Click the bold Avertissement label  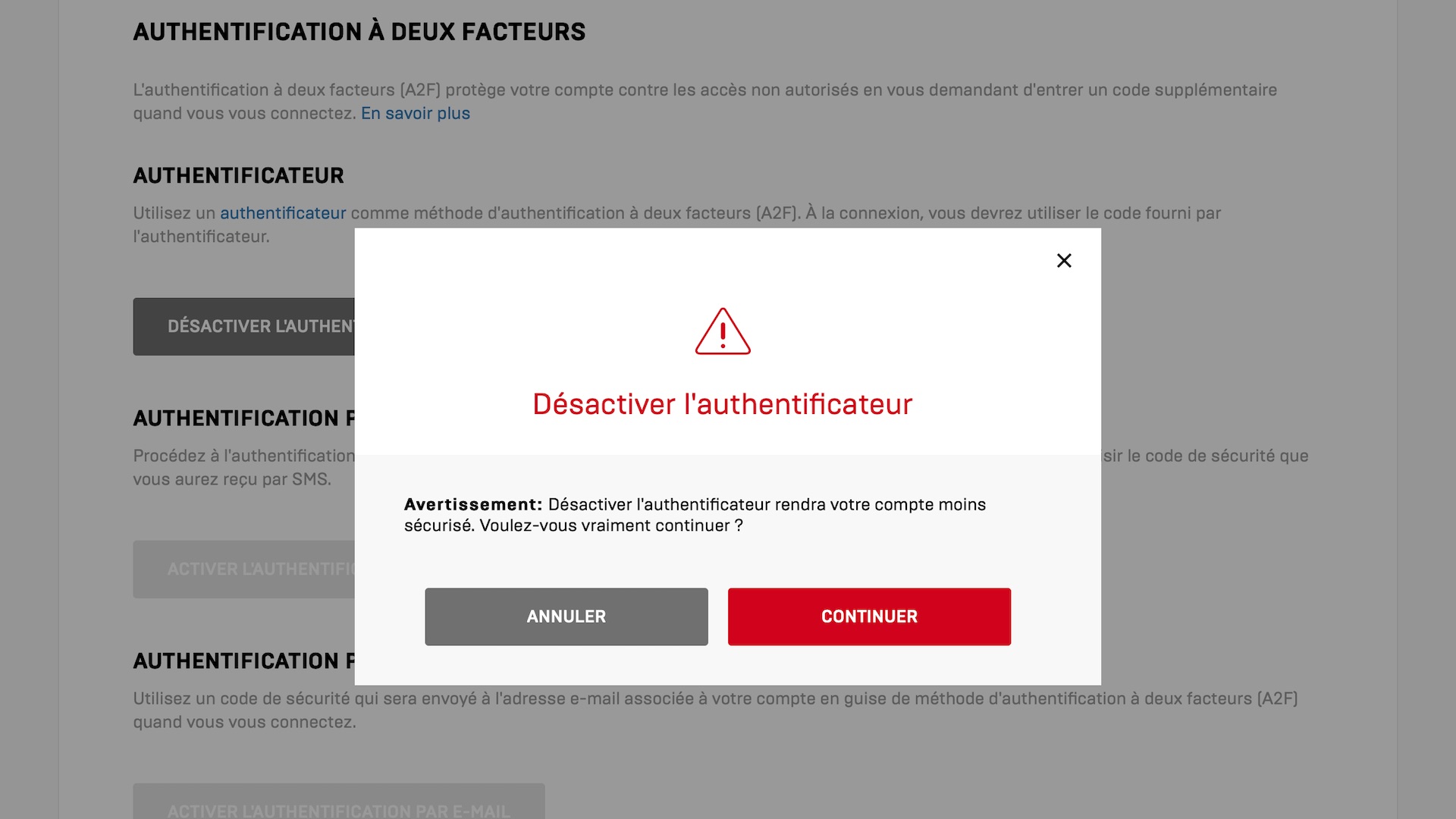[x=473, y=505]
